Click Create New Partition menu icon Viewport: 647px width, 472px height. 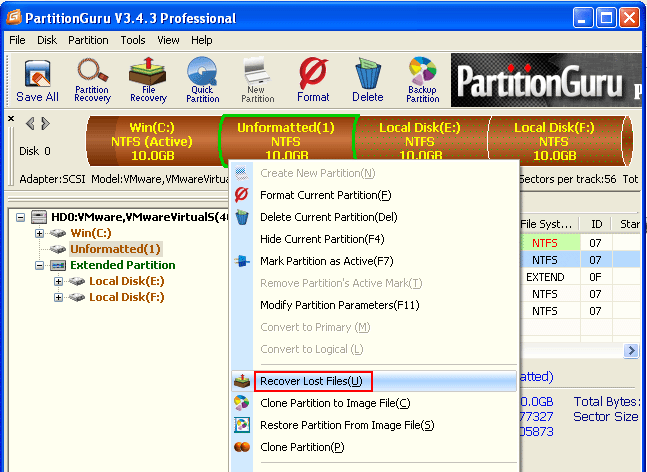241,173
